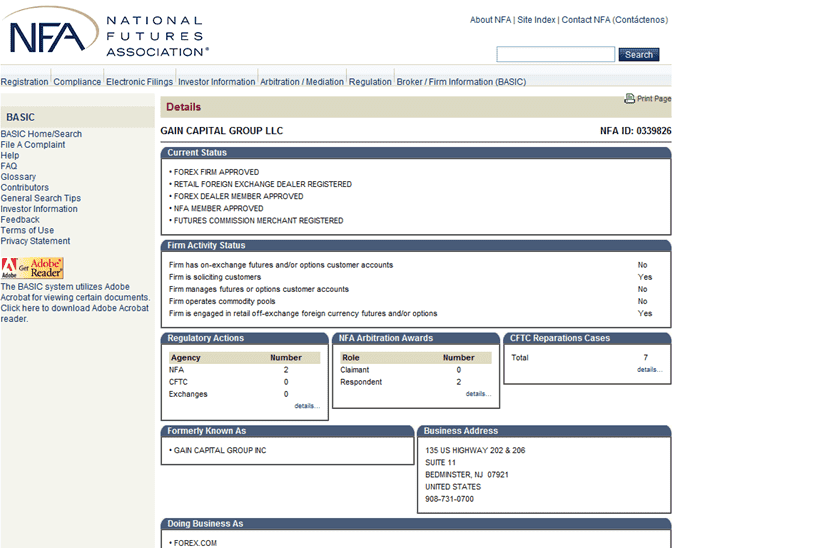The image size is (818, 548).
Task: Open CFTC Reparations Cases details link
Action: 649,370
